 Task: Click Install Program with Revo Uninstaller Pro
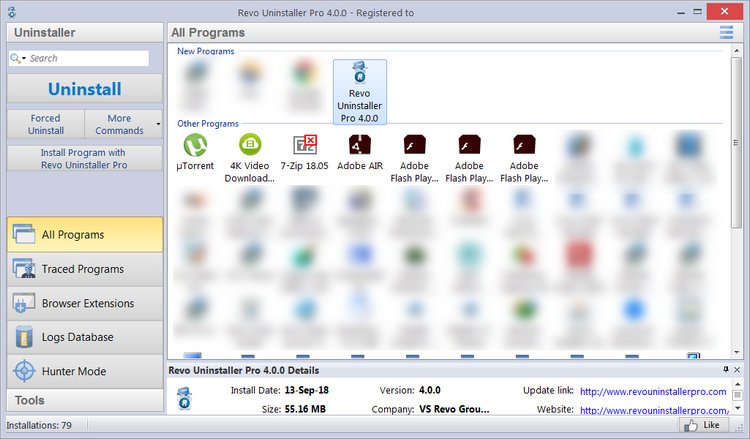point(85,158)
